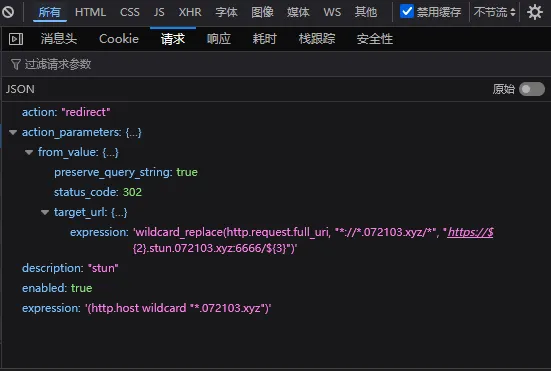The width and height of the screenshot is (551, 371).
Task: Enable the 原始 raw toggle
Action: point(532,89)
